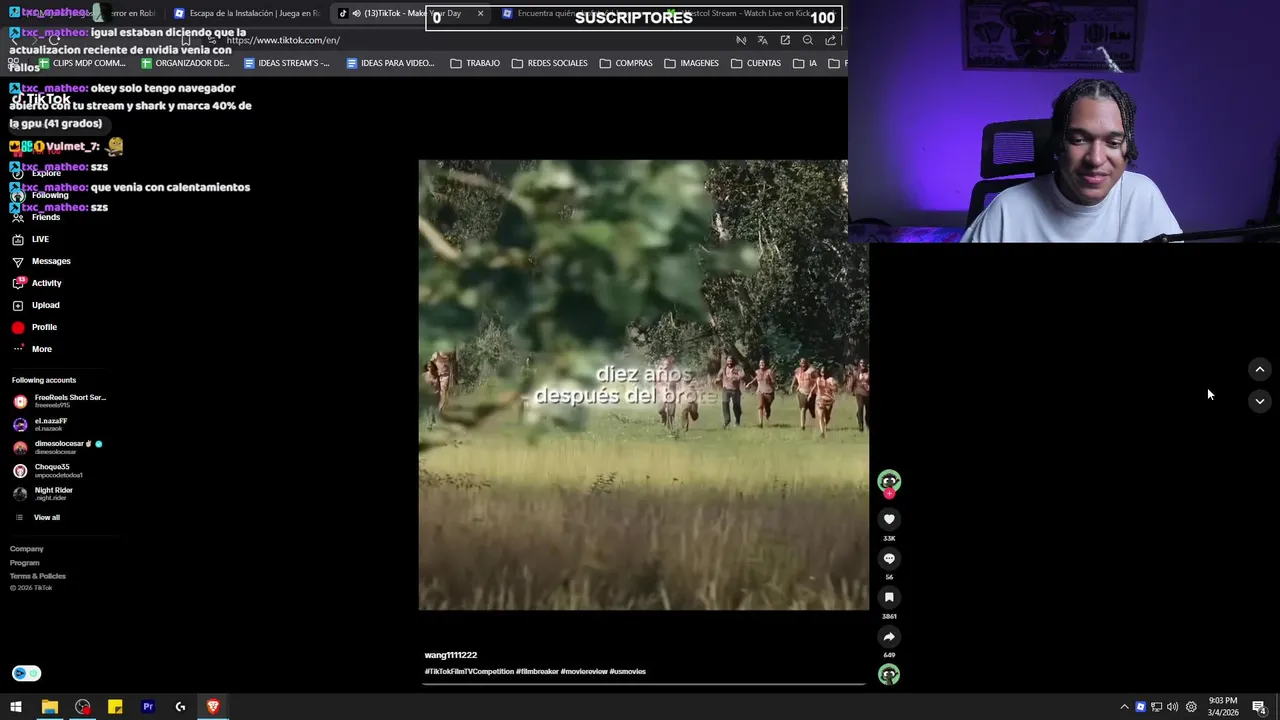The height and width of the screenshot is (720, 1280).
Task: Open el.nazaFF following account
Action: [x=41, y=424]
